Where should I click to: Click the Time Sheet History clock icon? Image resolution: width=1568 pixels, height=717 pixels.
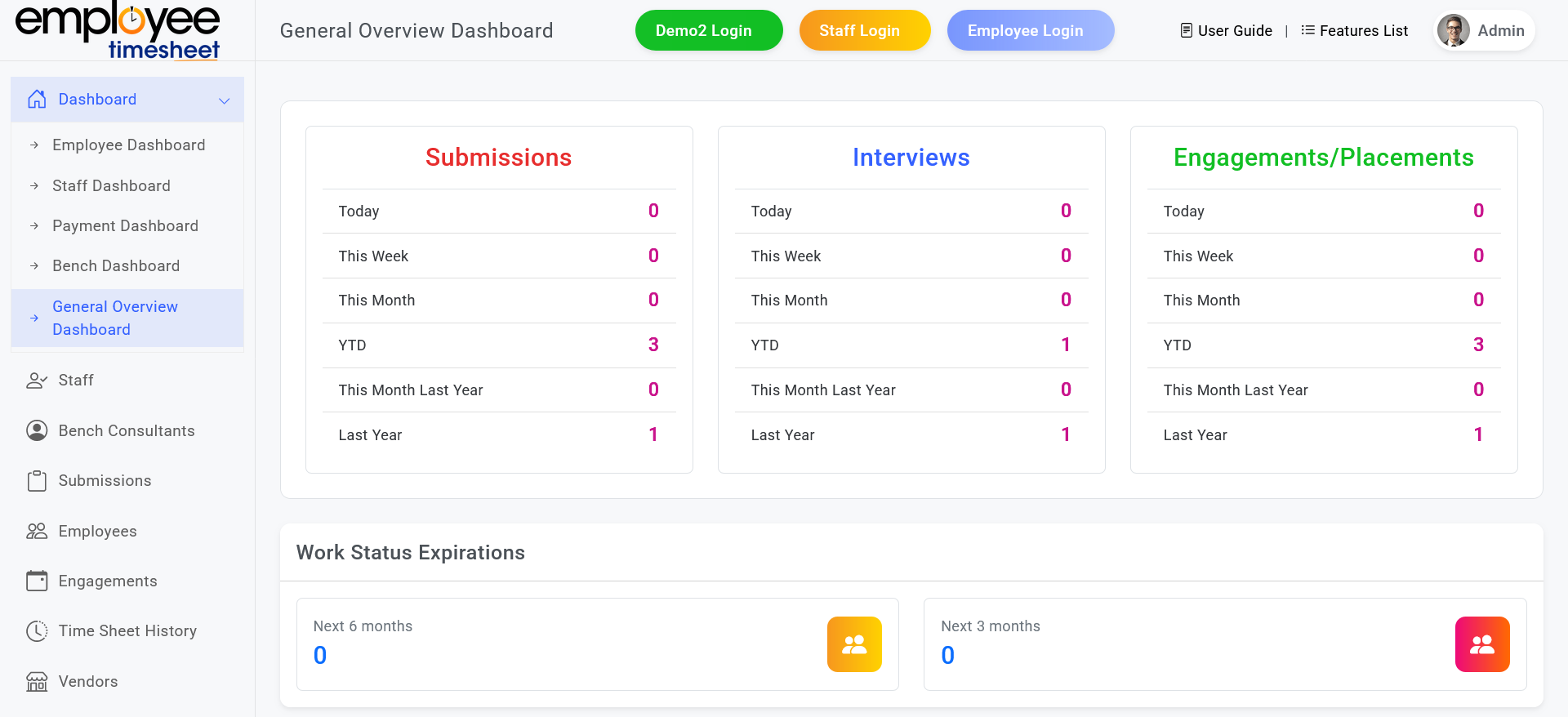[37, 631]
